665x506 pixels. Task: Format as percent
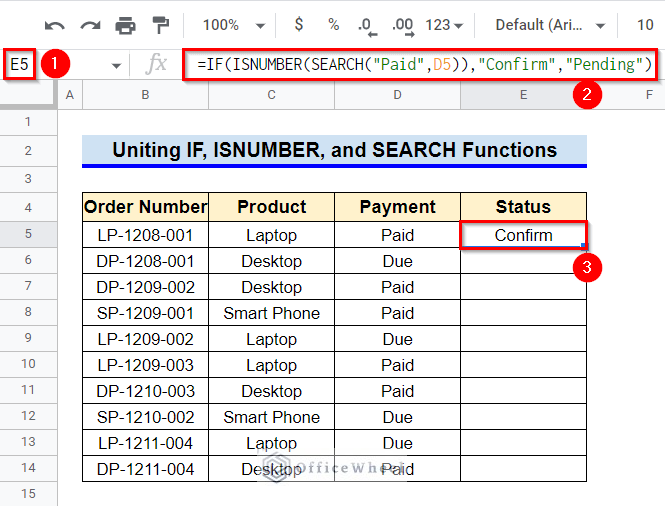(x=334, y=25)
